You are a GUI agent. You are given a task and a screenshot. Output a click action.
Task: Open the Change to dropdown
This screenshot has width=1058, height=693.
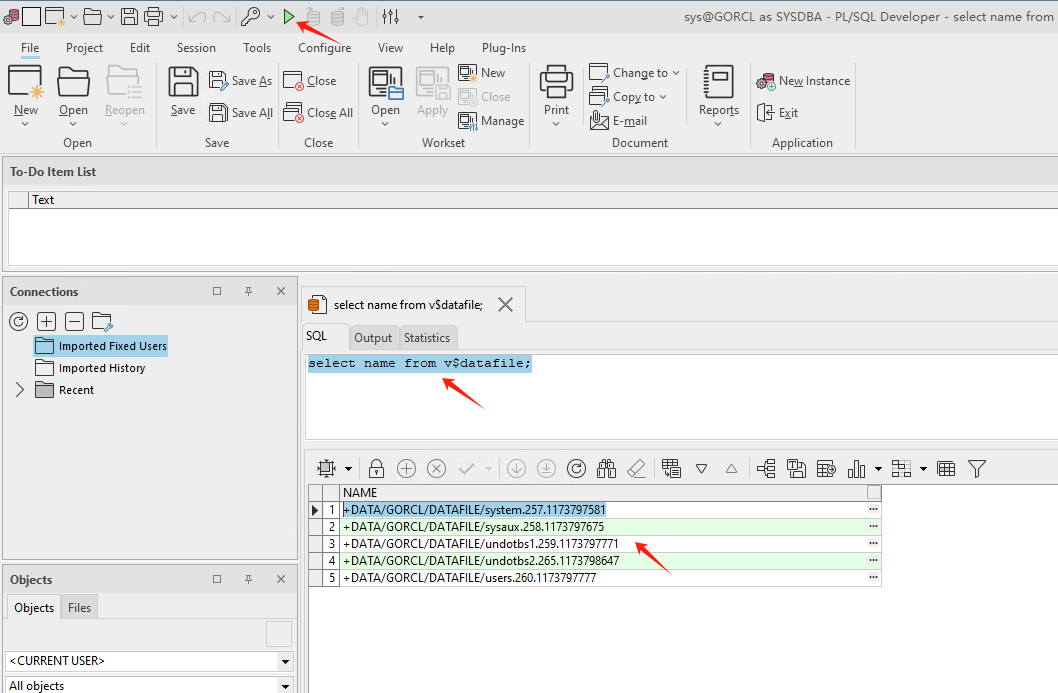point(634,72)
